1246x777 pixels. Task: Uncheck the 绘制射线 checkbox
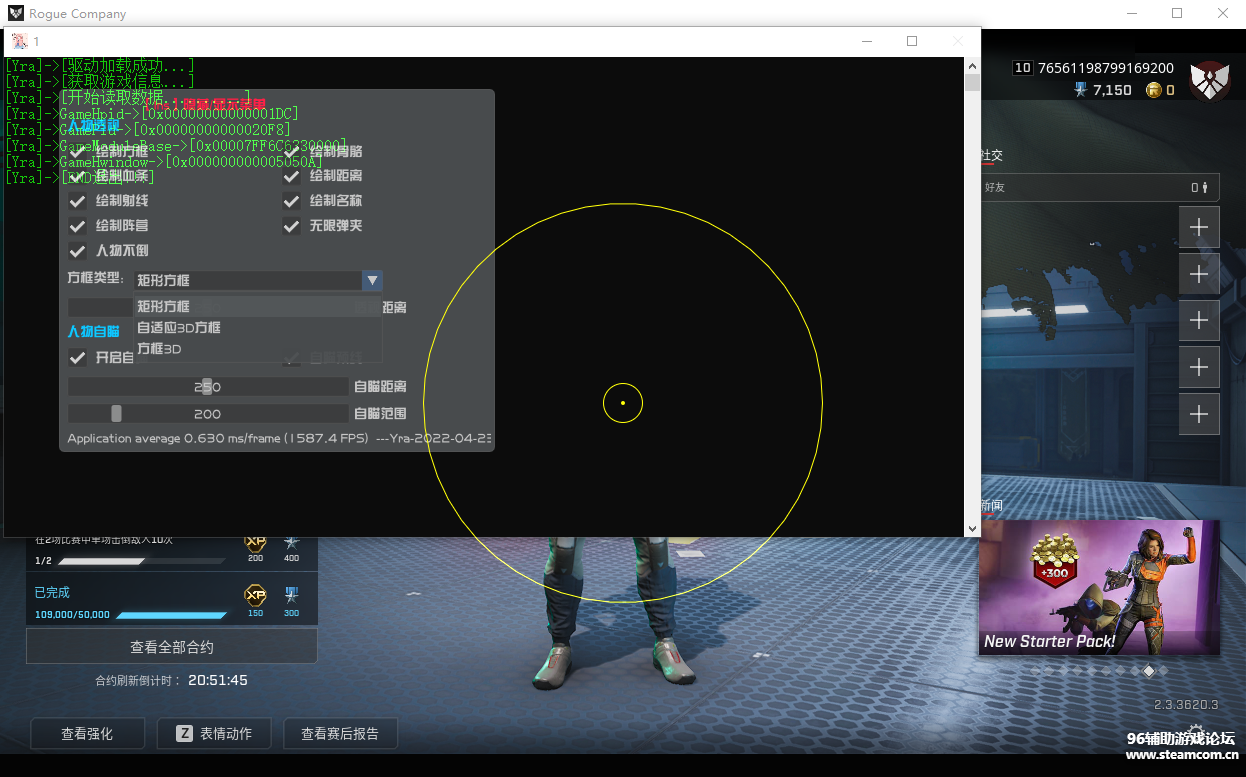point(77,201)
